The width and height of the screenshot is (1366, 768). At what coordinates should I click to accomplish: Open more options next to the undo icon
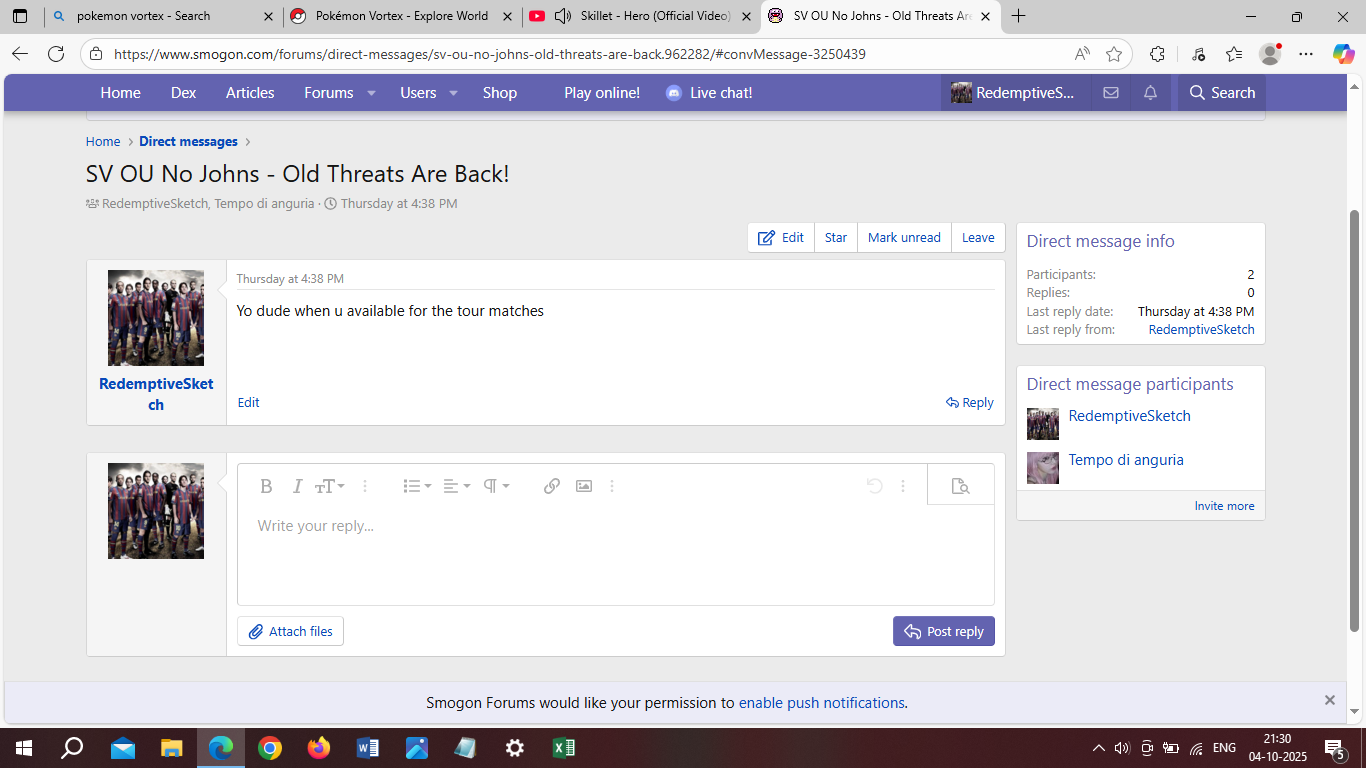tap(903, 486)
